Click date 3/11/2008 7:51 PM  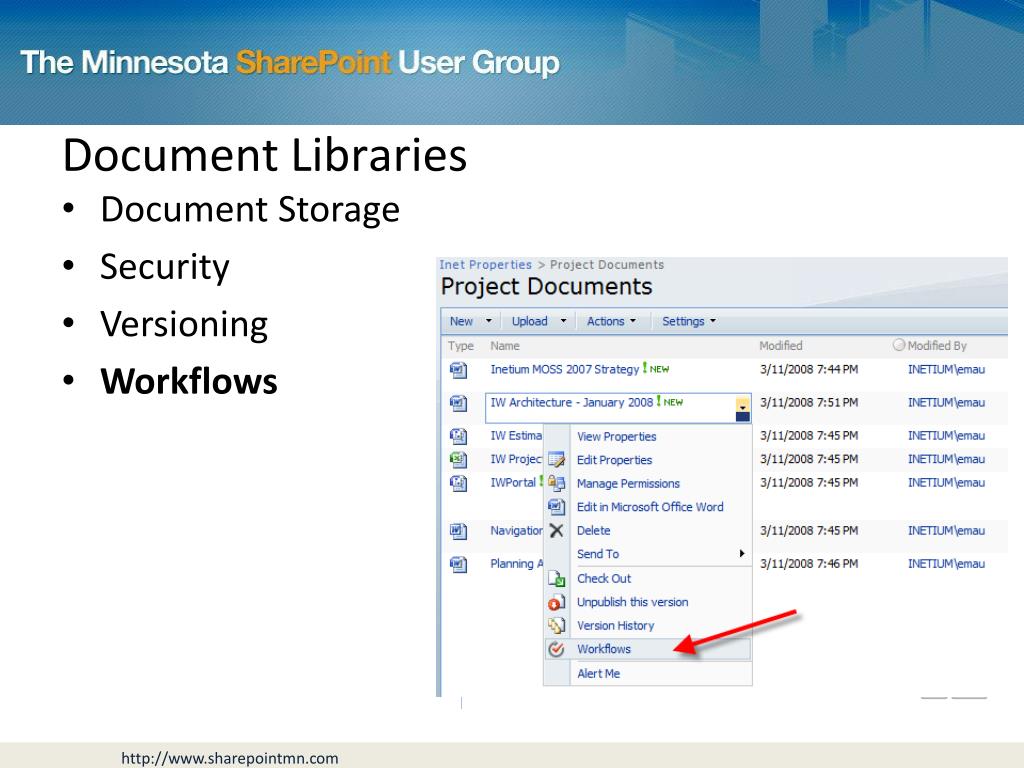tap(808, 403)
